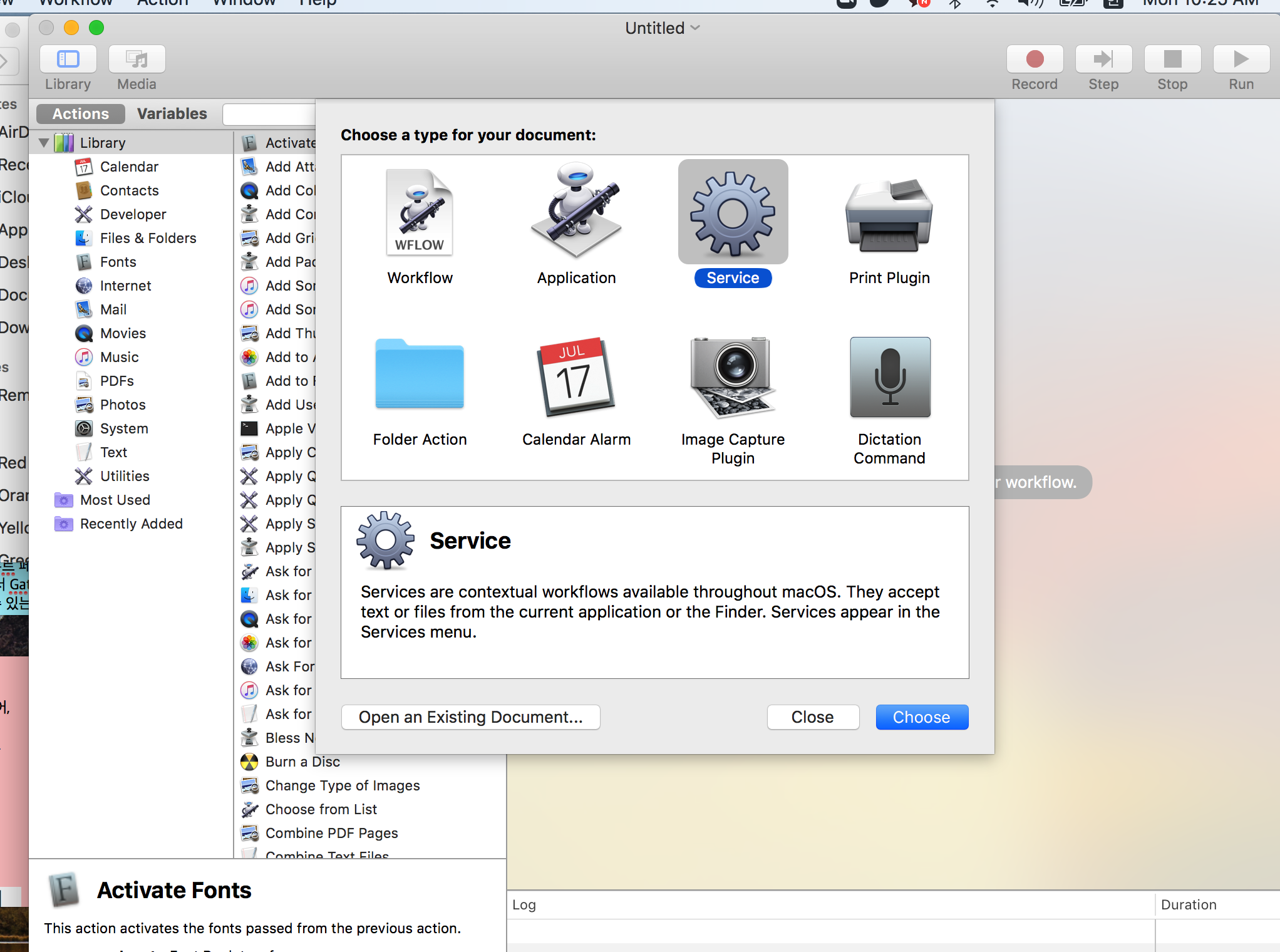
Task: Toggle the Media browser button
Action: coord(137,59)
